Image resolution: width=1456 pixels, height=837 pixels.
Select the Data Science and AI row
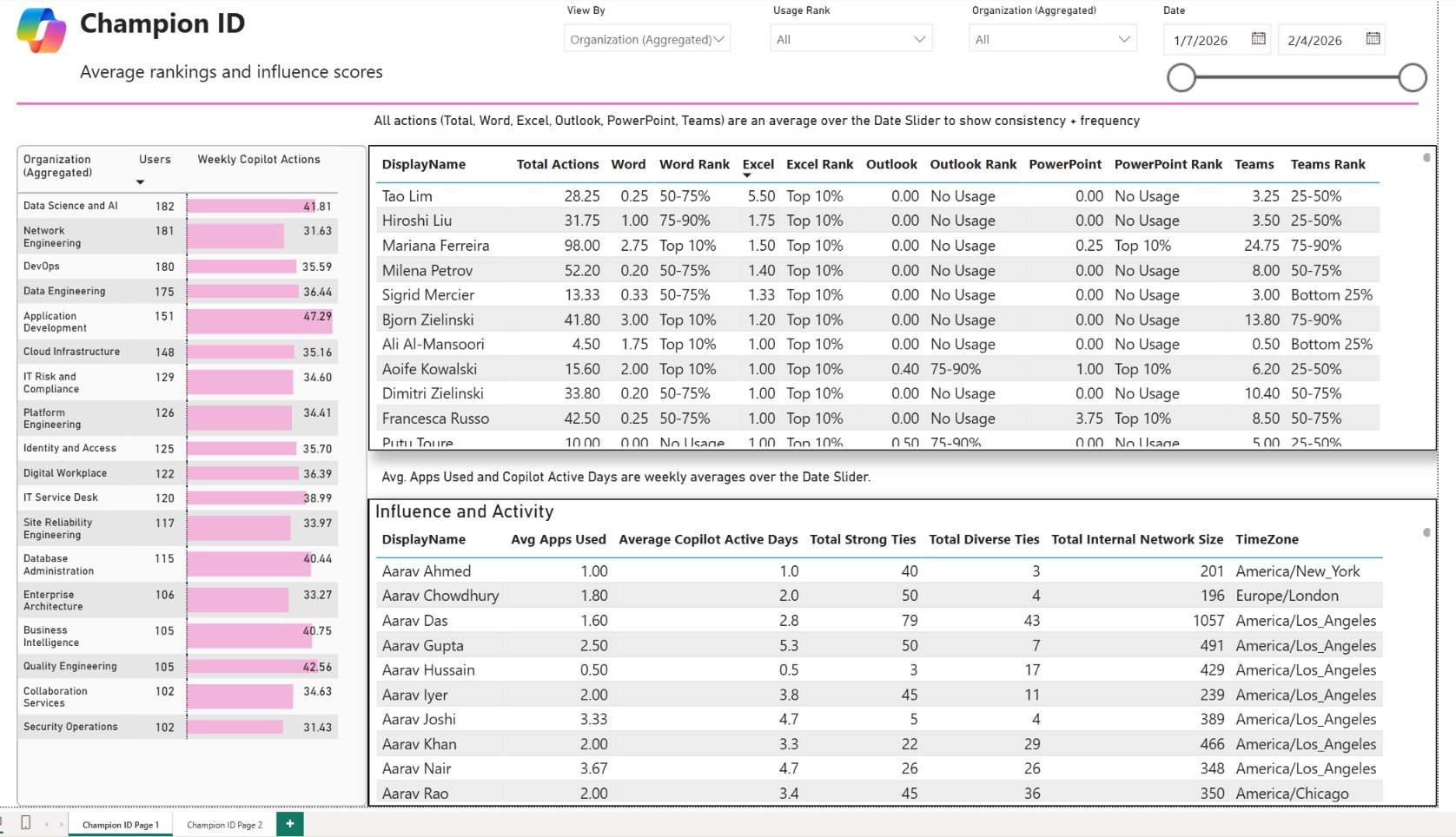click(177, 206)
